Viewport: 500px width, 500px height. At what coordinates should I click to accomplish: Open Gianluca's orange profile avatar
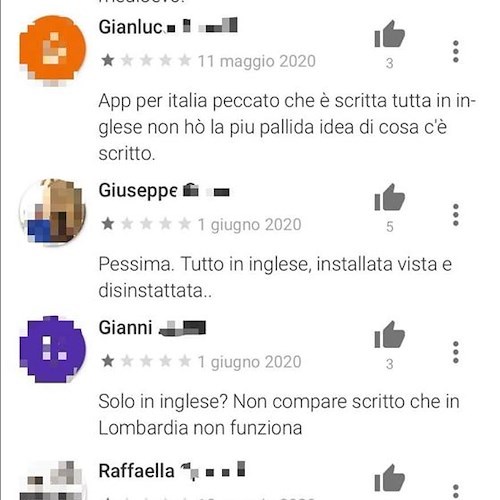click(52, 49)
